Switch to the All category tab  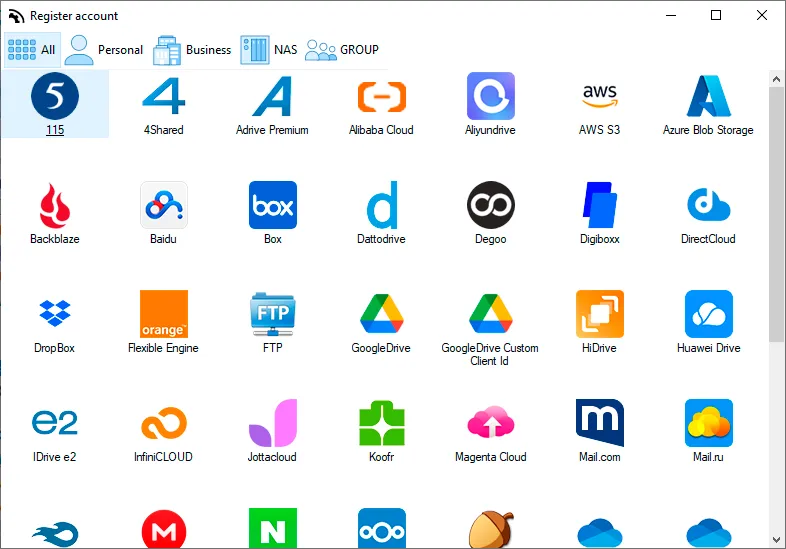(x=32, y=50)
